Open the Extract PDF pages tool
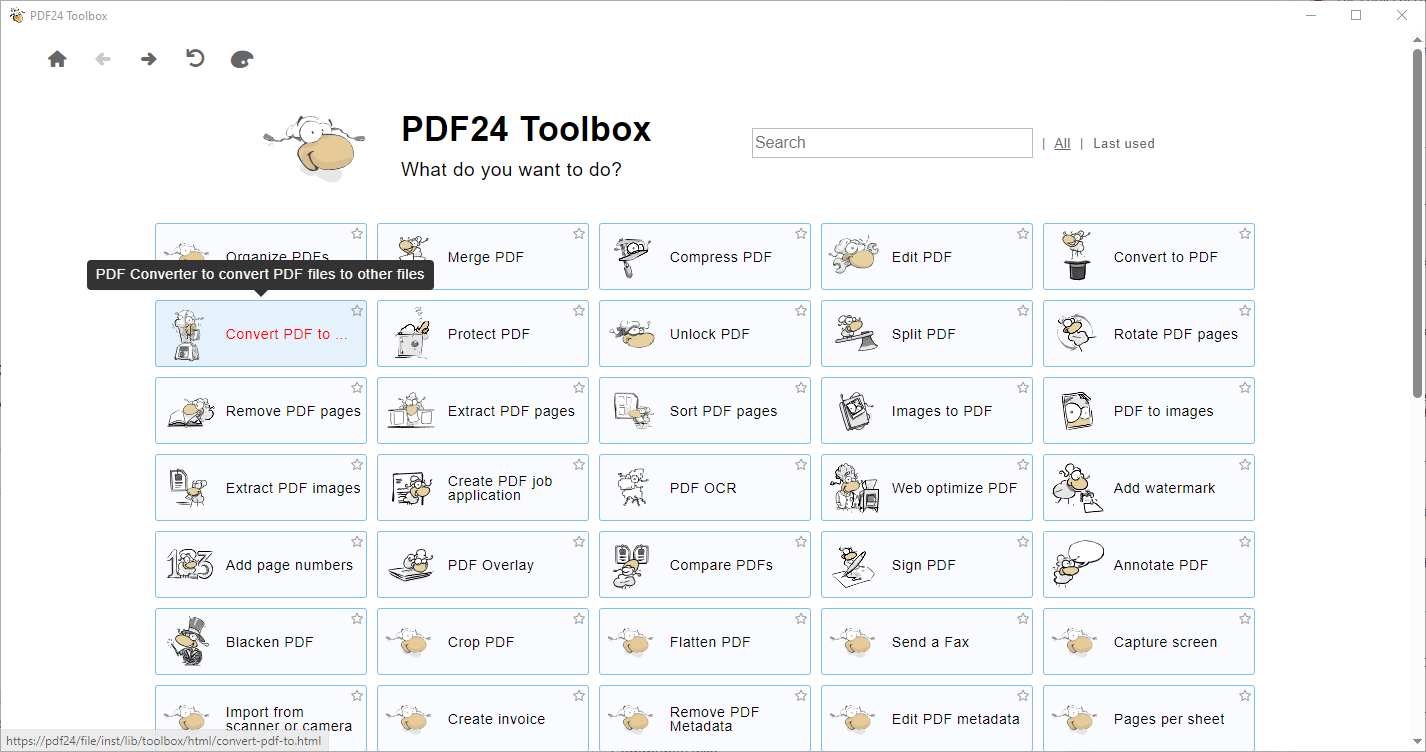The height and width of the screenshot is (752, 1426). [x=483, y=411]
